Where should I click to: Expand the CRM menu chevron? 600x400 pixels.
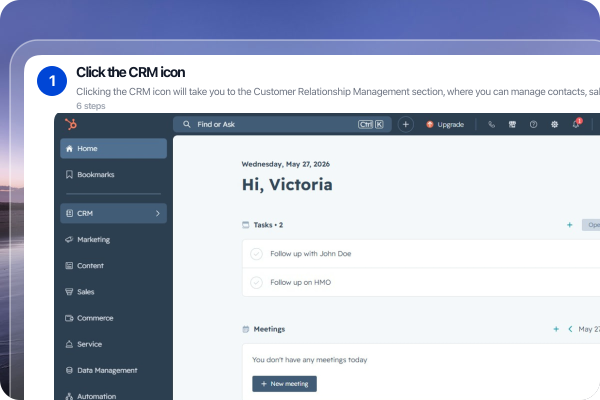pos(158,214)
